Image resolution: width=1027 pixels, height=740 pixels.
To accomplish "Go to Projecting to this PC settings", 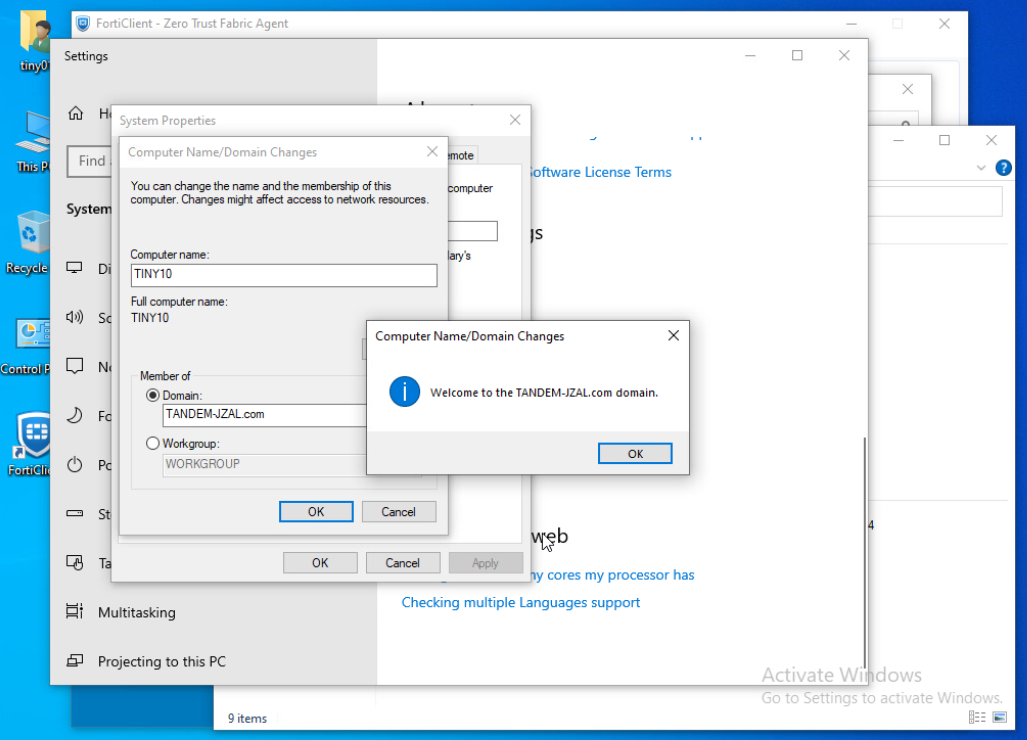I will [161, 661].
